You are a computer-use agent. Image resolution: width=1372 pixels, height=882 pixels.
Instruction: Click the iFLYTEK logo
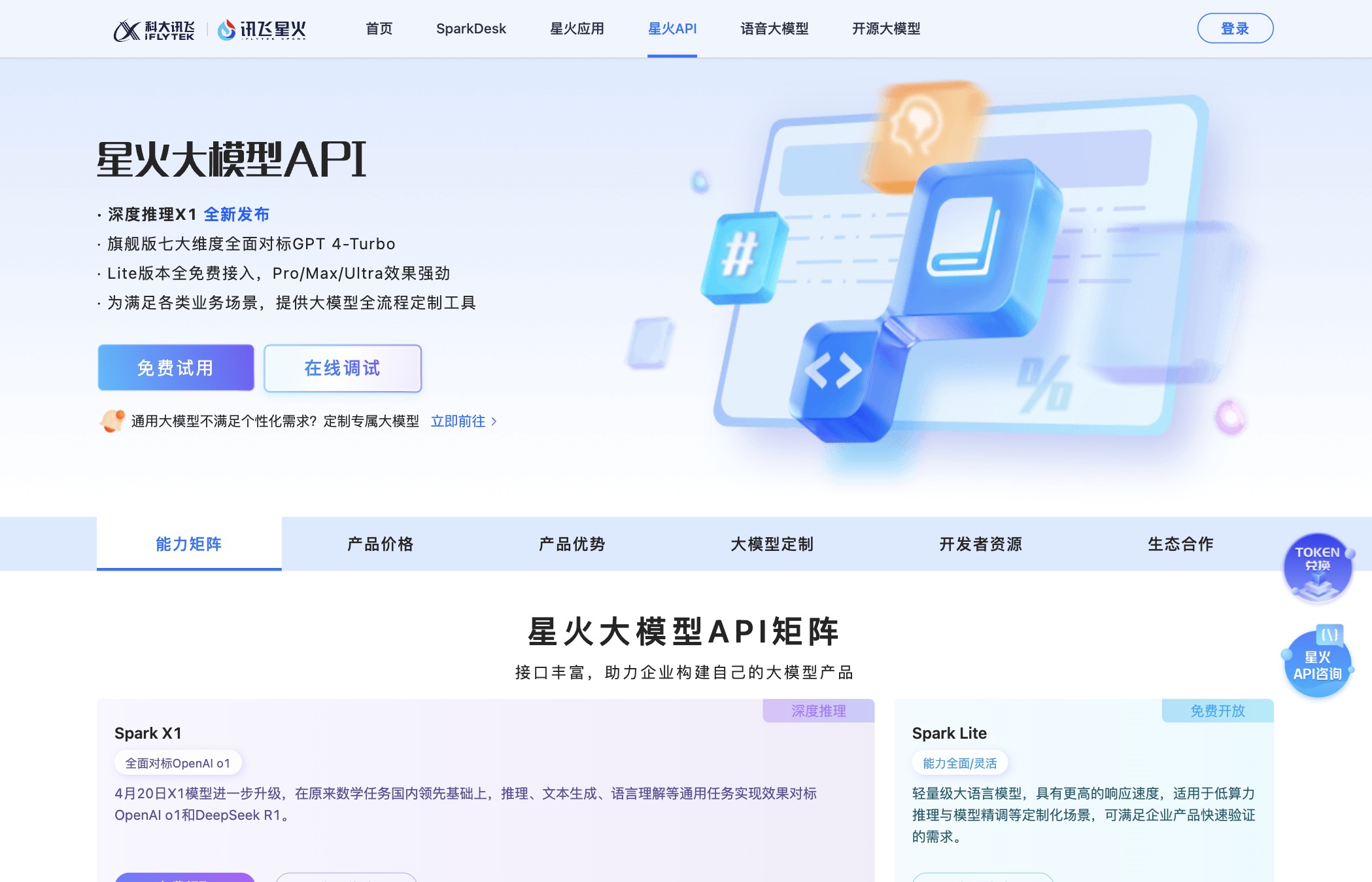(x=154, y=29)
